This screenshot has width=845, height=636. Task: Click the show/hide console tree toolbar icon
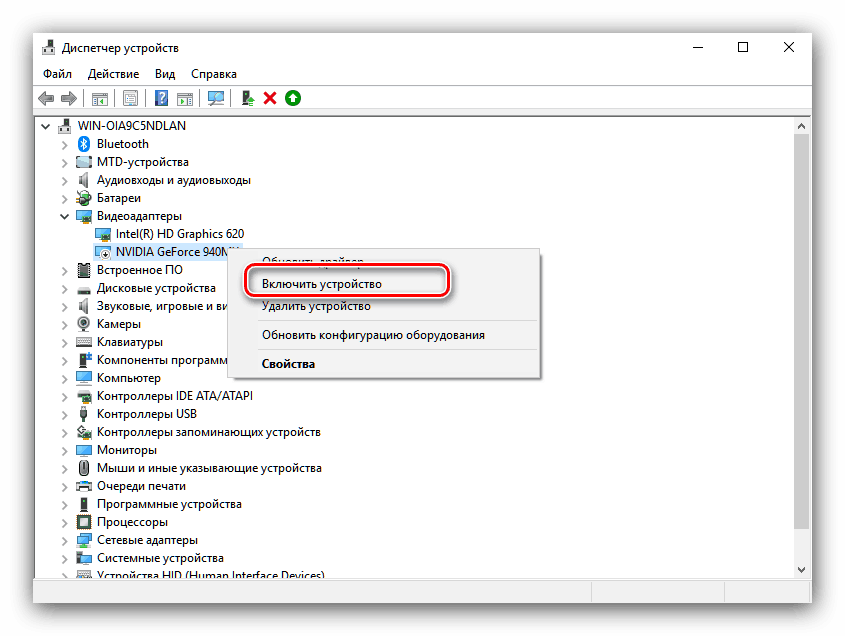coord(100,98)
